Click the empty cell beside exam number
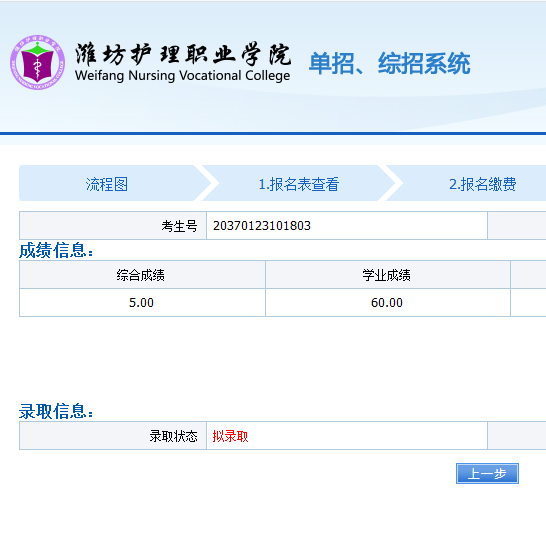 pyautogui.click(x=517, y=226)
